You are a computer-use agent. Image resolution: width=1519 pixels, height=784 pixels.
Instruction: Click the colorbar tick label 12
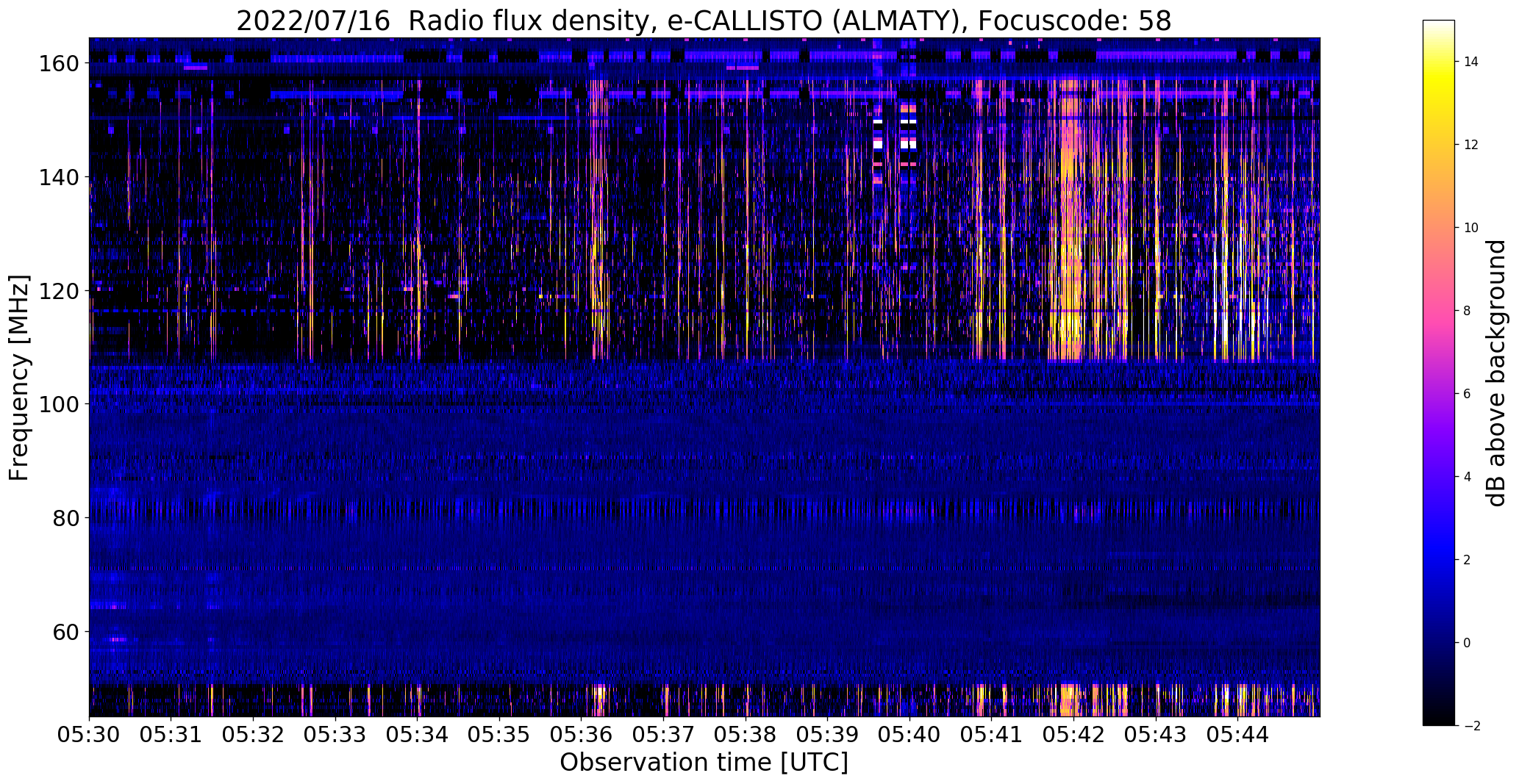click(1471, 145)
